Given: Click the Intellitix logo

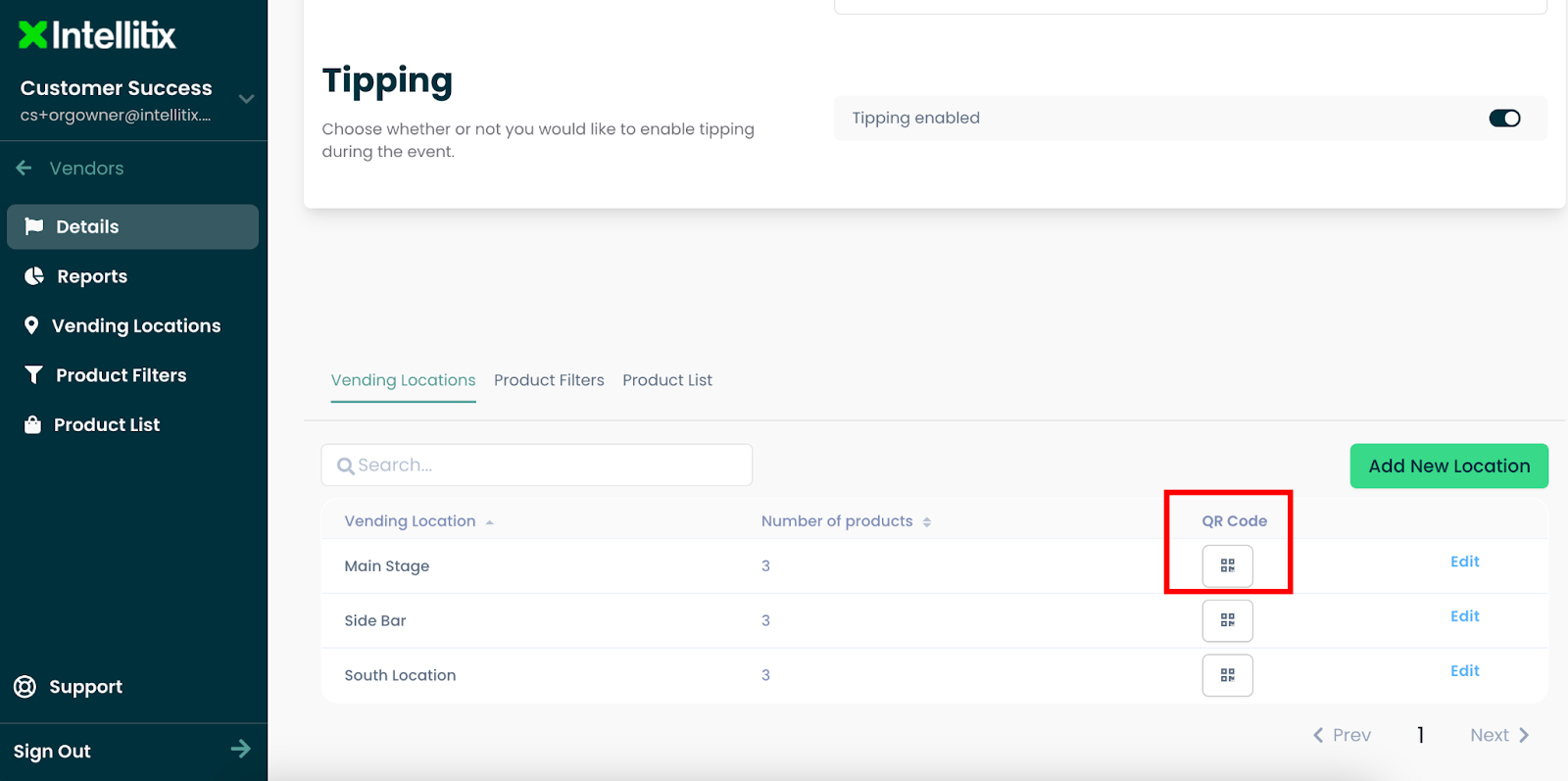Looking at the screenshot, I should 97,35.
